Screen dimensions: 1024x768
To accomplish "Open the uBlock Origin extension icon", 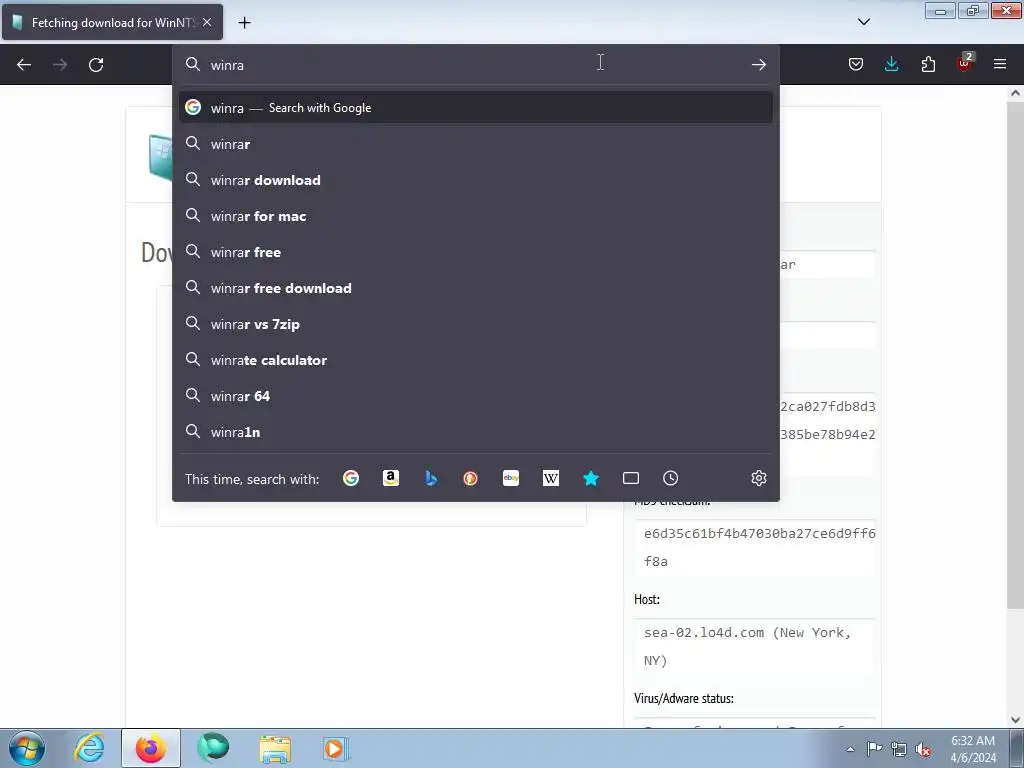I will [x=964, y=64].
